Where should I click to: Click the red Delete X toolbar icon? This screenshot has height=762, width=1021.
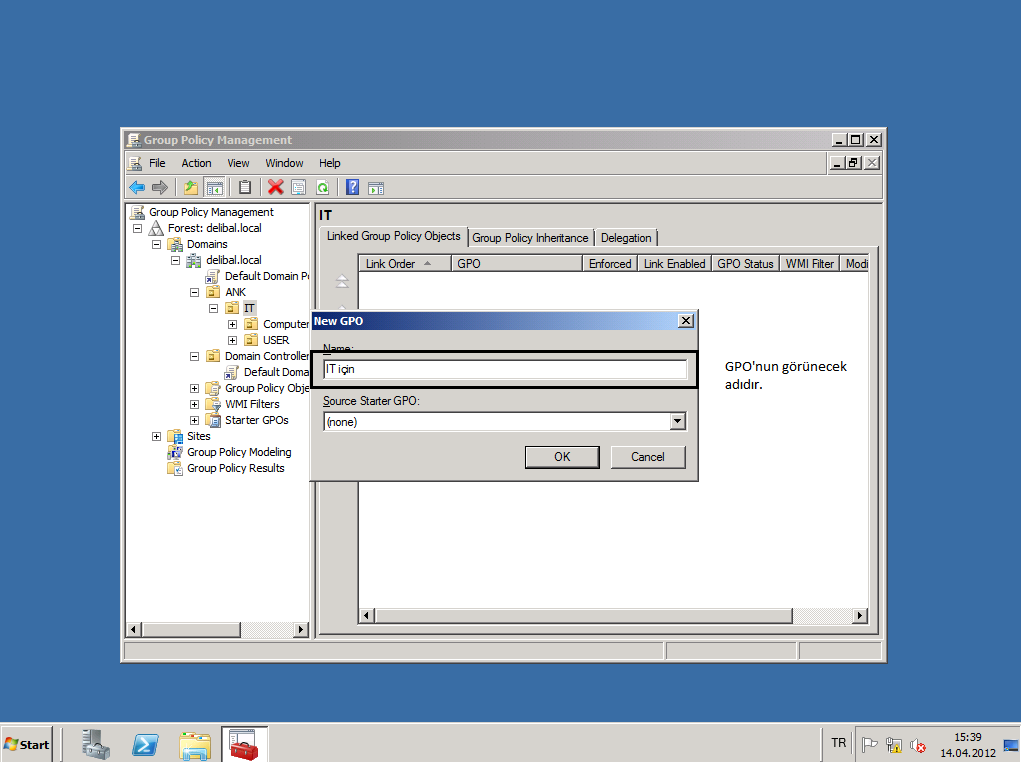(x=275, y=187)
